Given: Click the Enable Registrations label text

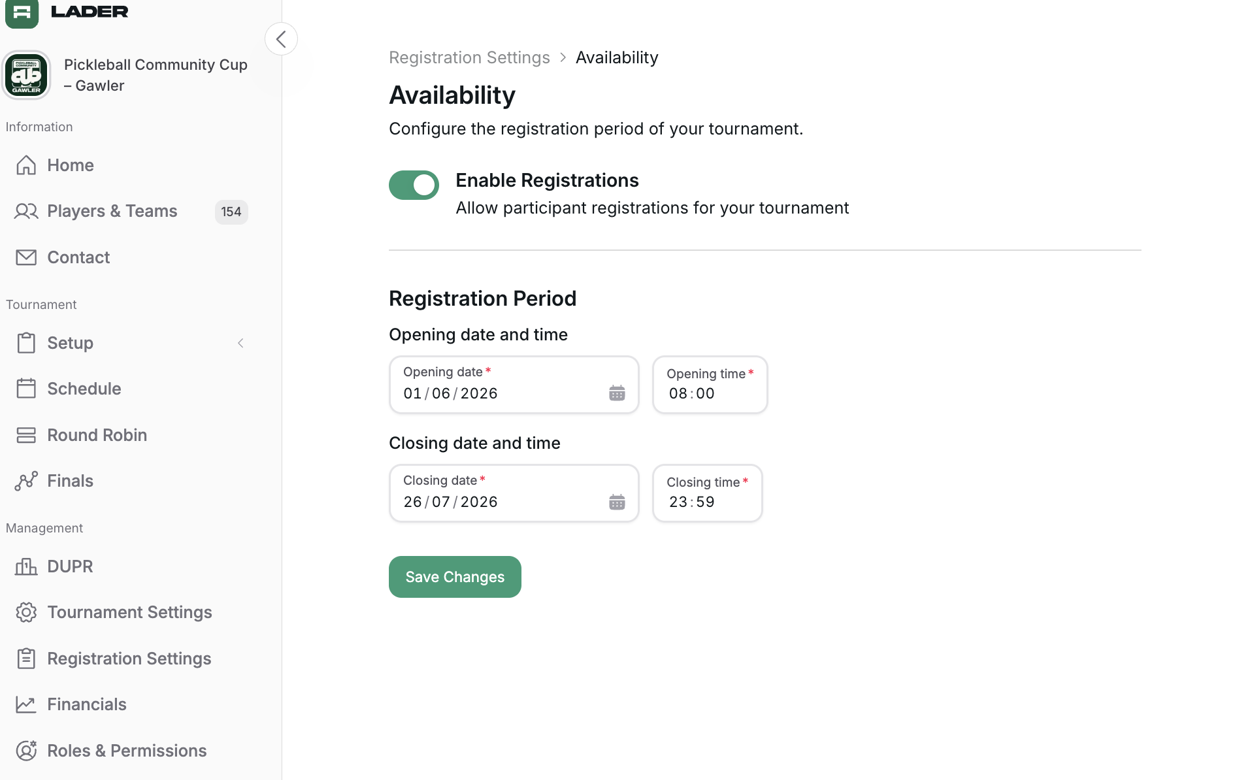Looking at the screenshot, I should point(547,180).
